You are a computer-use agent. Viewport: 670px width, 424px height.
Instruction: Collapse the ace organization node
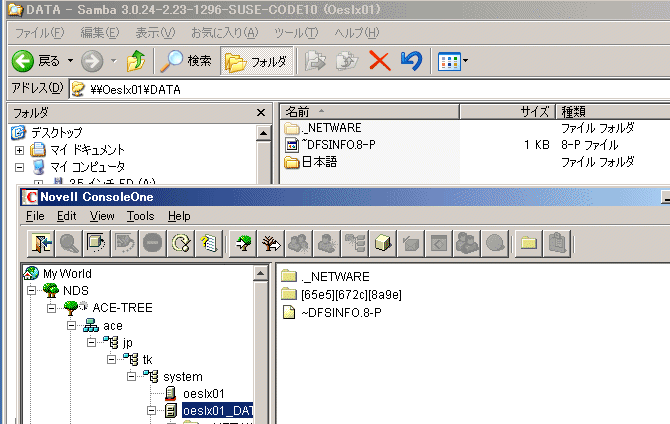point(71,326)
